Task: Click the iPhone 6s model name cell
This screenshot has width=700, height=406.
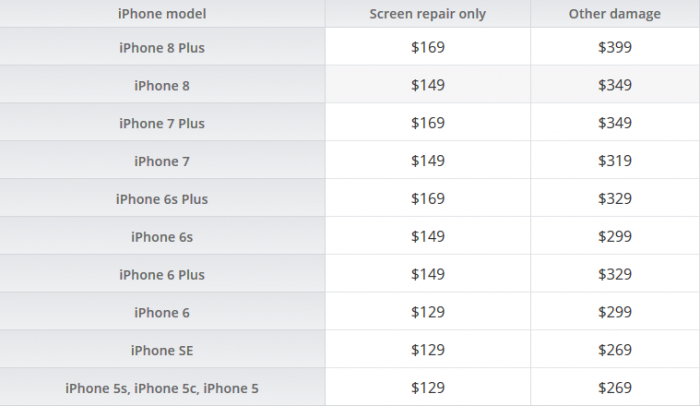Action: click(162, 237)
